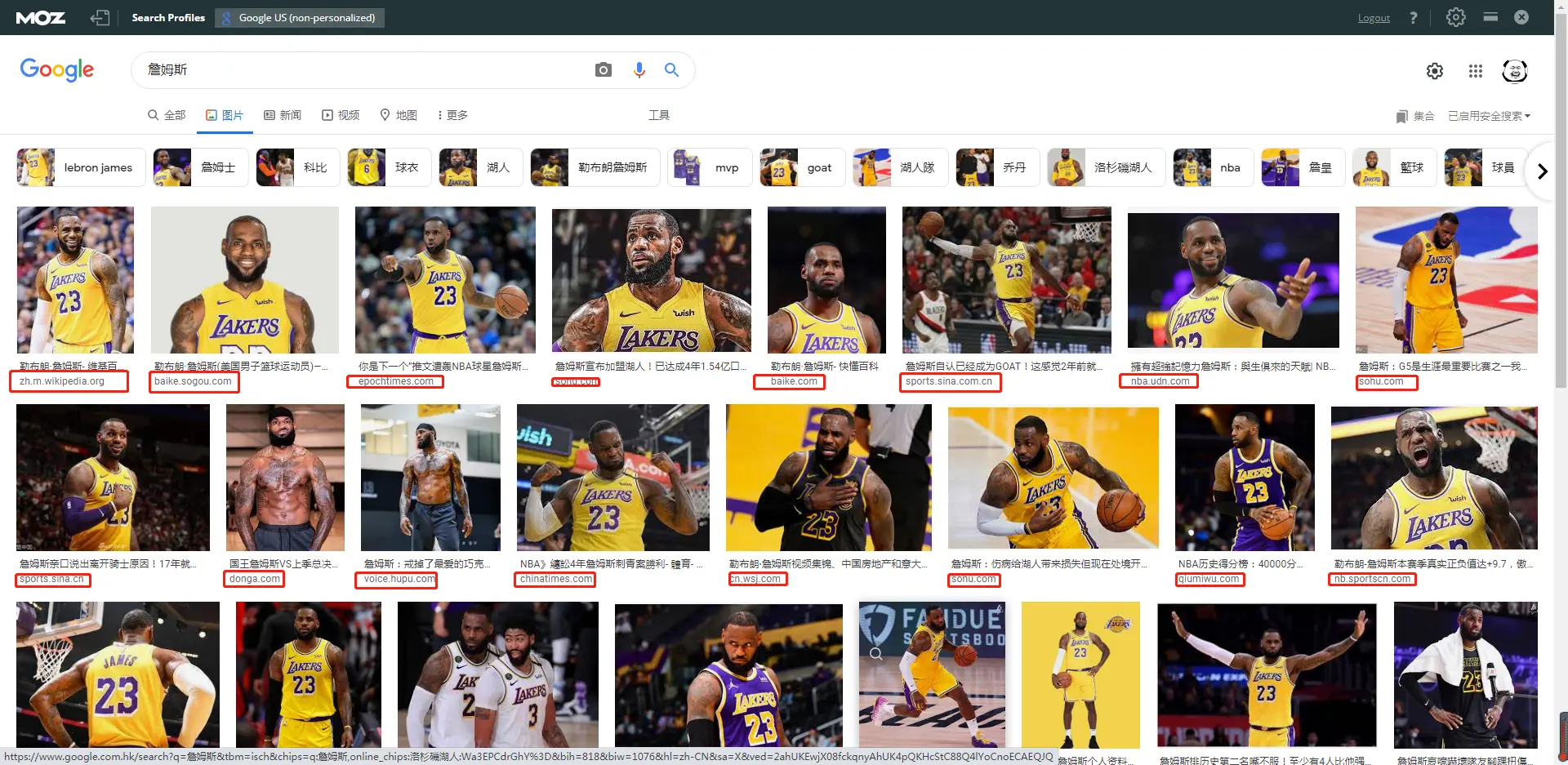Click the blue magnifier search icon
1568x765 pixels.
671,70
